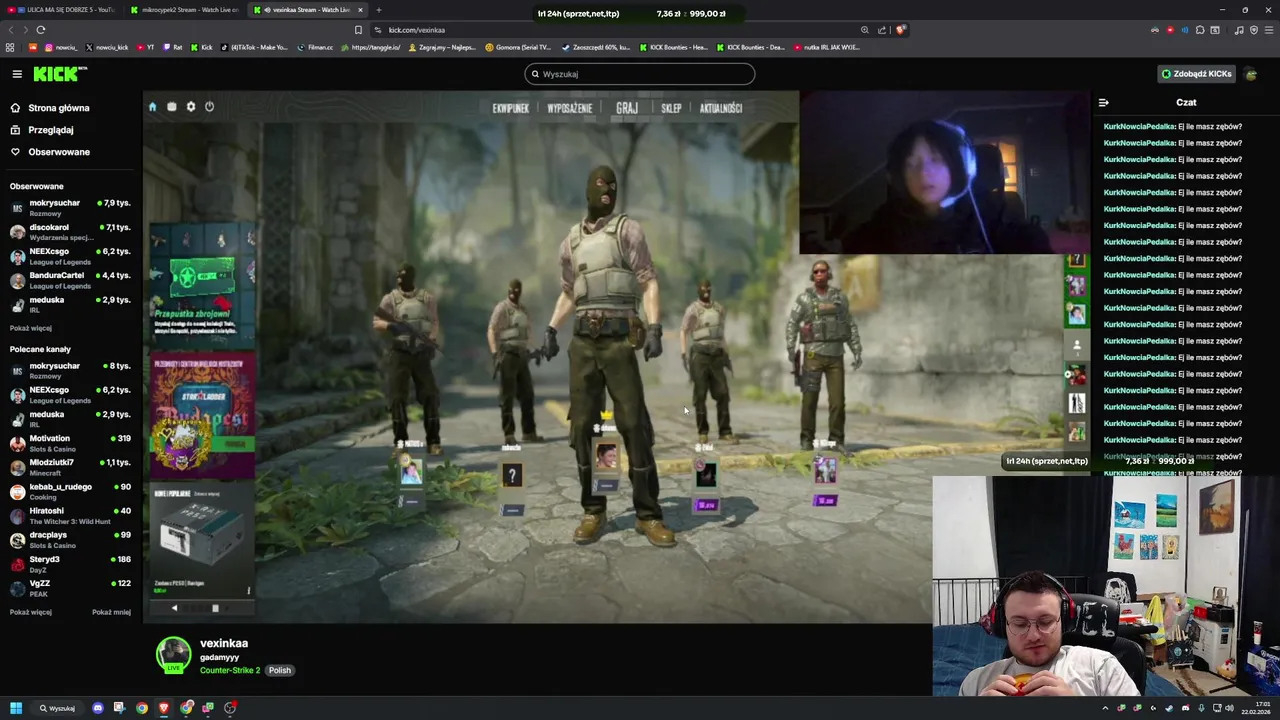Screen dimensions: 1280x720
Task: Open Filman.cc bookmark
Action: [316, 47]
